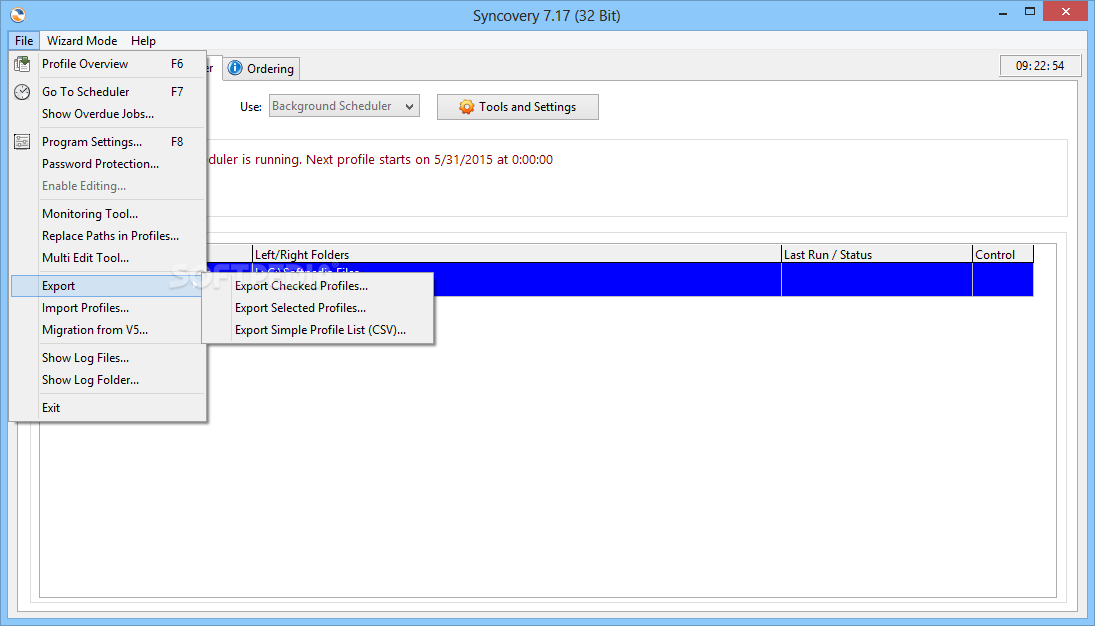Open Program Settings...
The image size is (1095, 626).
[108, 142]
